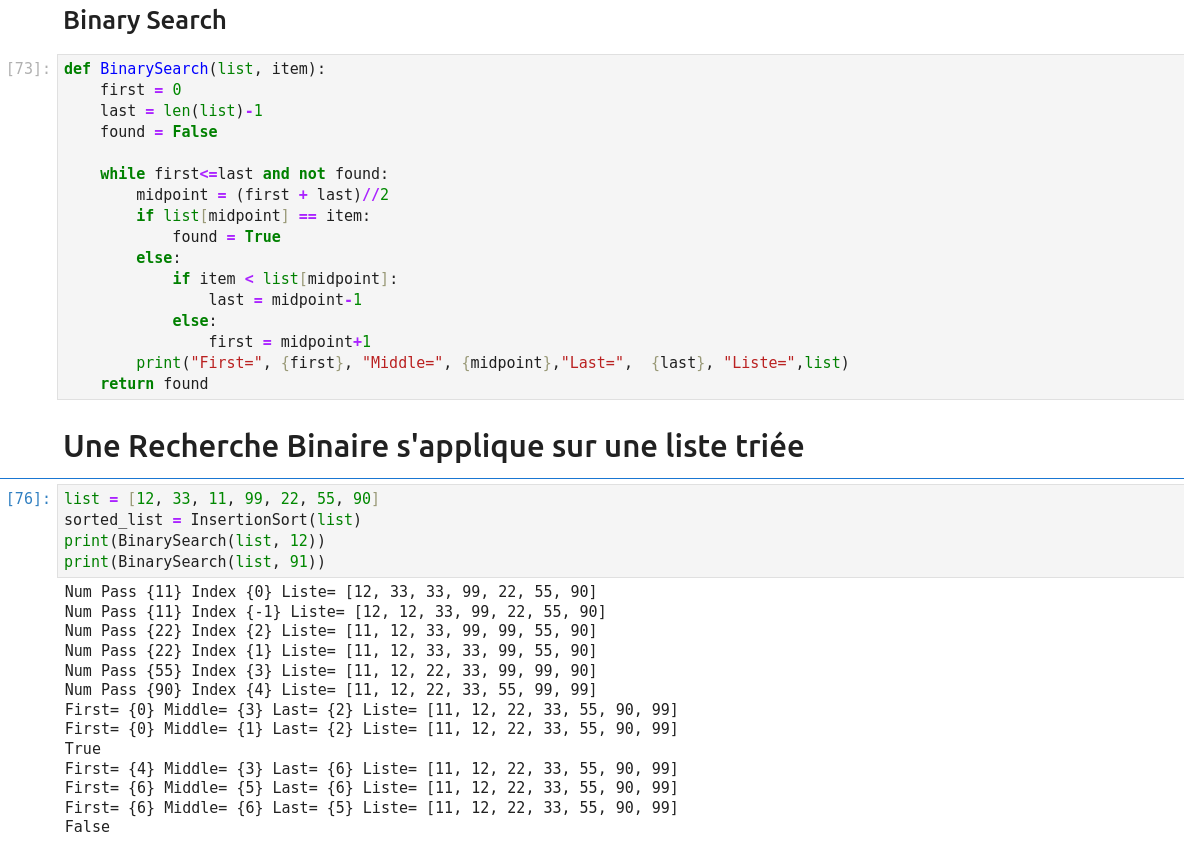Click the [76] cell execution prompt
This screenshot has height=842, width=1184.
coord(28,498)
